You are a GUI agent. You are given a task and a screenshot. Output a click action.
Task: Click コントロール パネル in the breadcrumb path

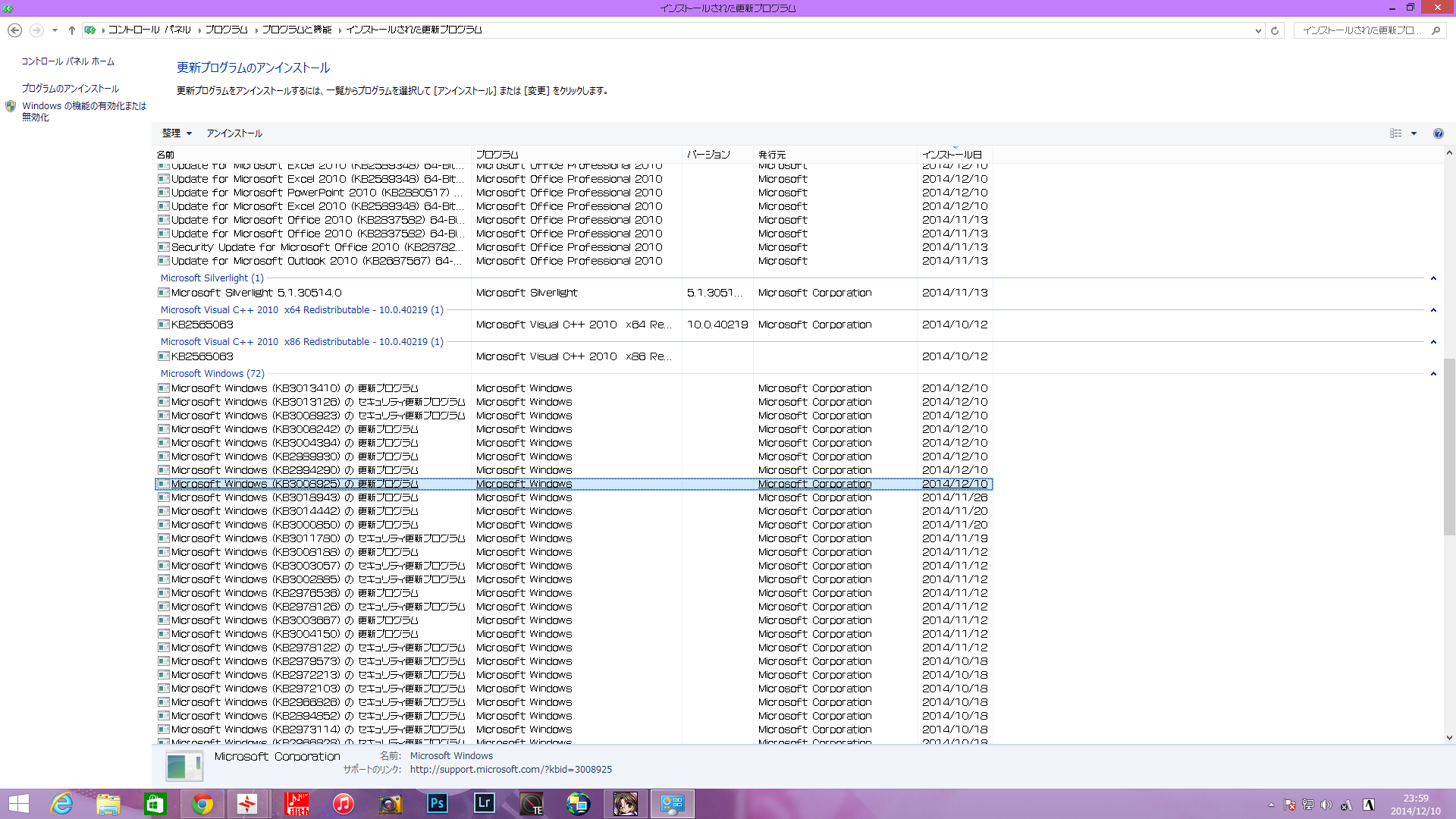pos(149,30)
